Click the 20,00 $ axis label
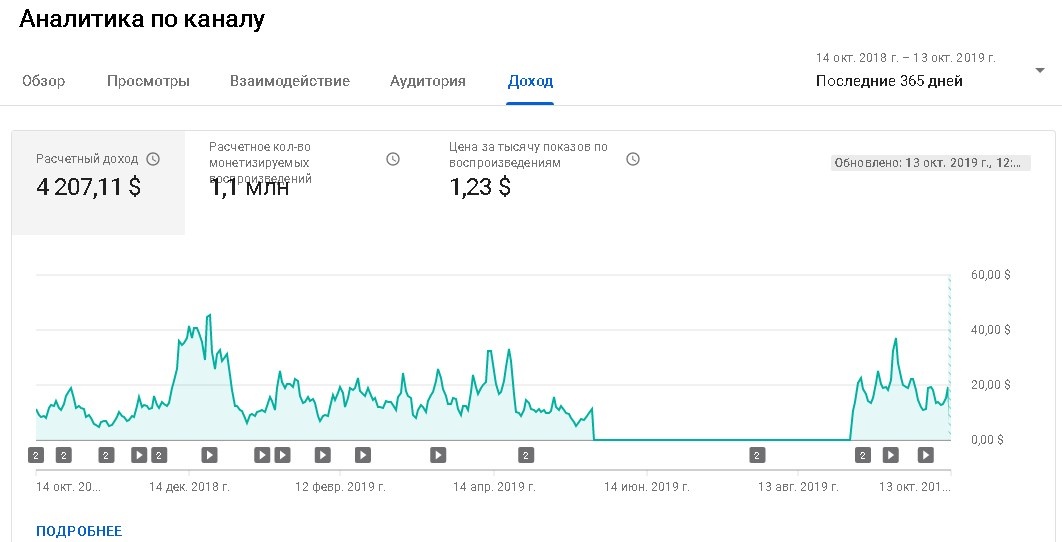This screenshot has height=542, width=1062. click(x=990, y=385)
